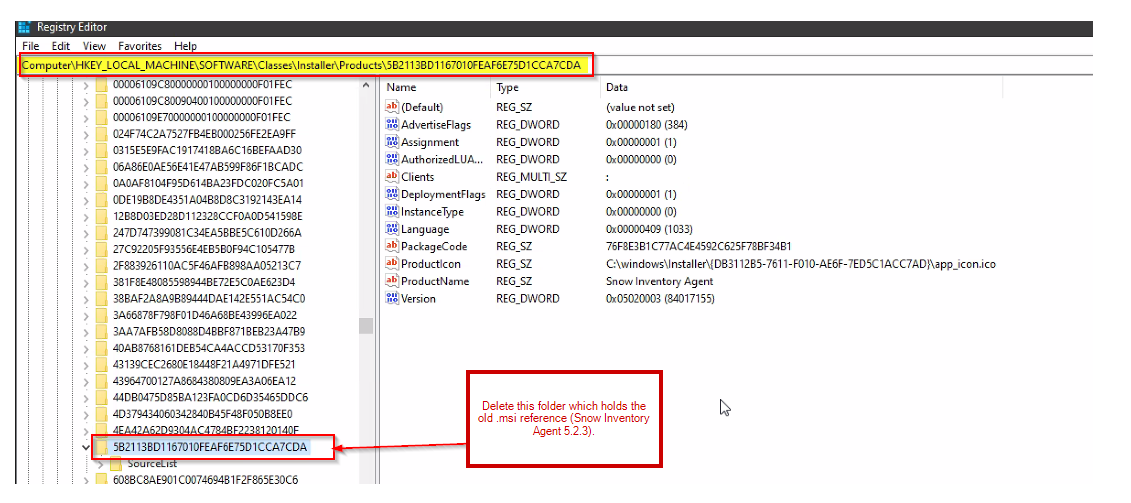Image resolution: width=1131 pixels, height=503 pixels.
Task: Click the AuthorizedLUA DWORD value icon
Action: (x=392, y=159)
